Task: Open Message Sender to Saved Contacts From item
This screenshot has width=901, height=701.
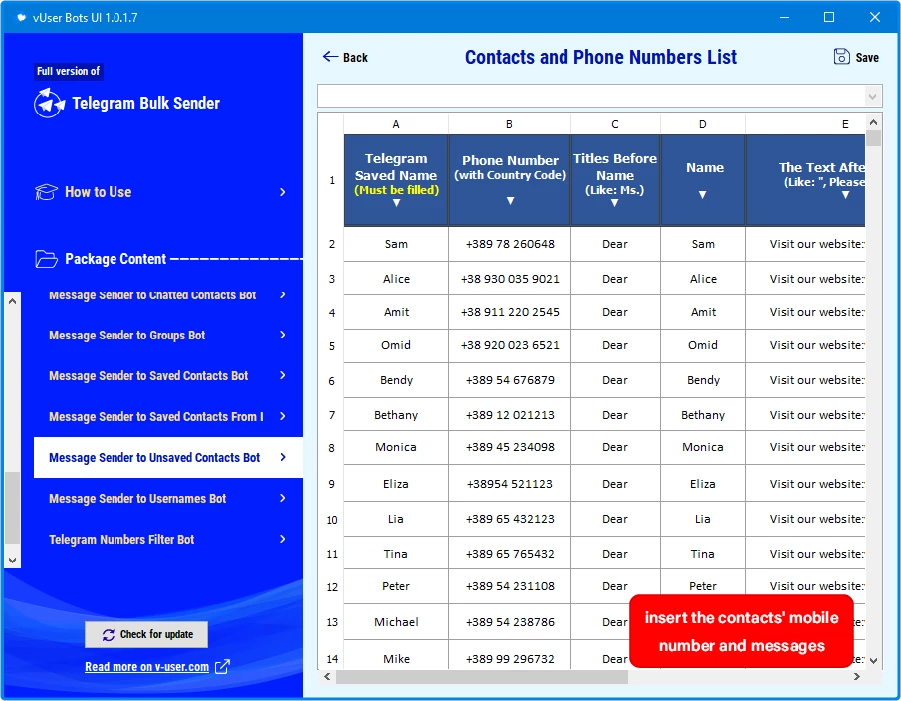Action: tap(168, 416)
